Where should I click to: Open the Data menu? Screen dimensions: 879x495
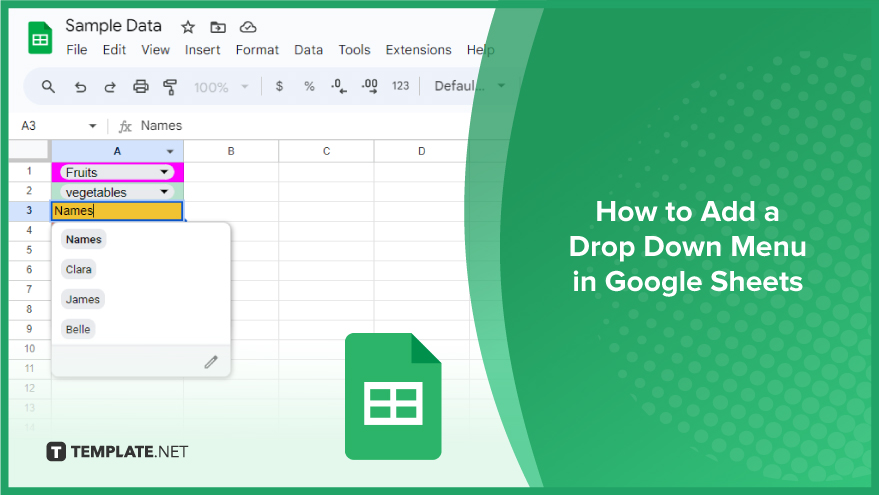pyautogui.click(x=308, y=50)
